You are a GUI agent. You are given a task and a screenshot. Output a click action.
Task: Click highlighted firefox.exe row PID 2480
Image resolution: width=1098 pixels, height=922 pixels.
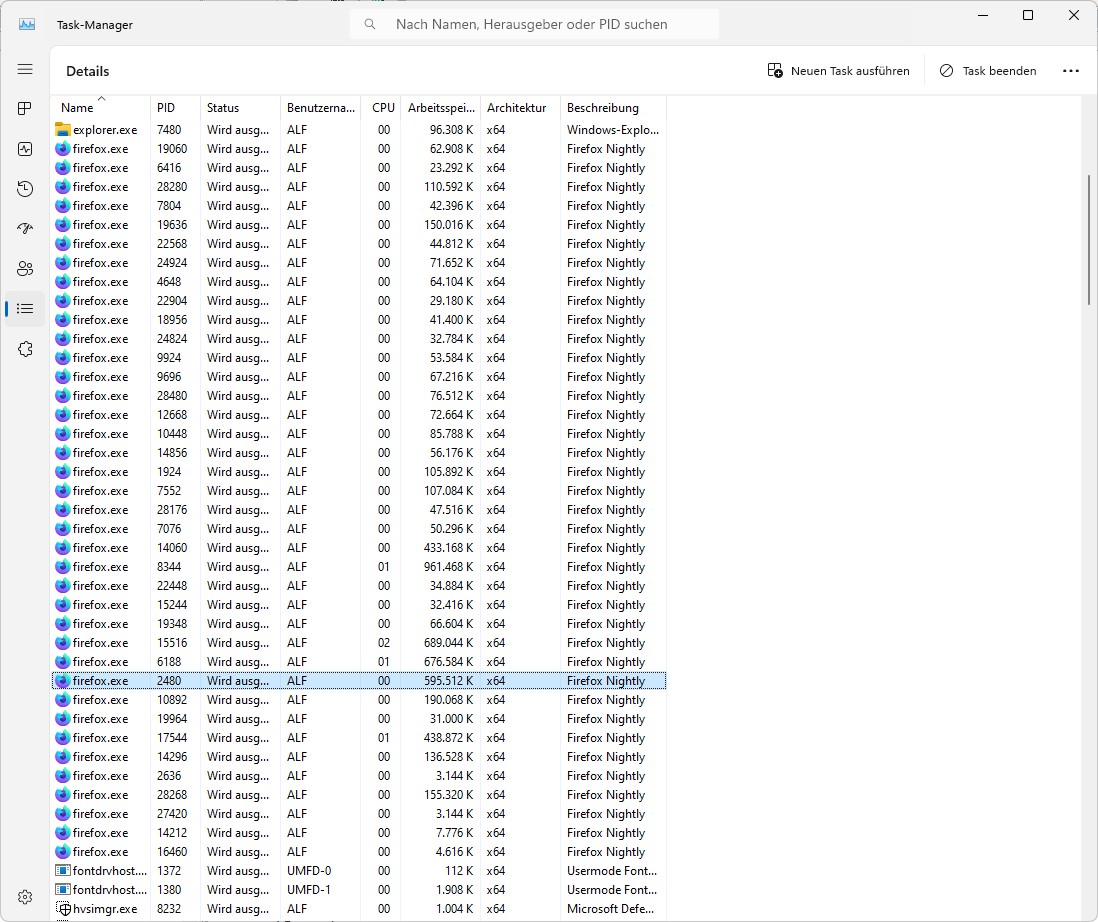click(359, 680)
